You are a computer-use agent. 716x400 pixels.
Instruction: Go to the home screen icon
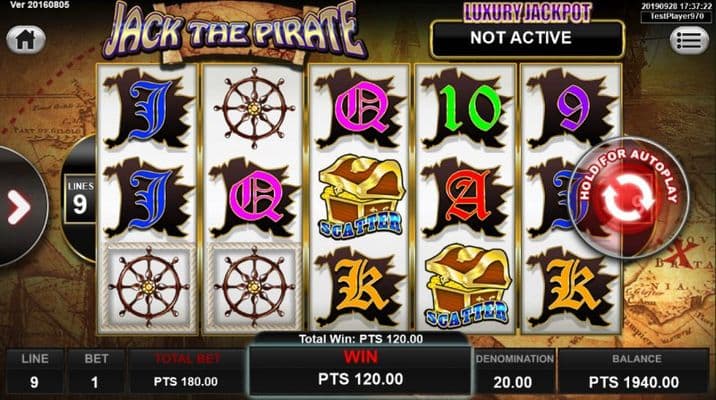point(26,40)
